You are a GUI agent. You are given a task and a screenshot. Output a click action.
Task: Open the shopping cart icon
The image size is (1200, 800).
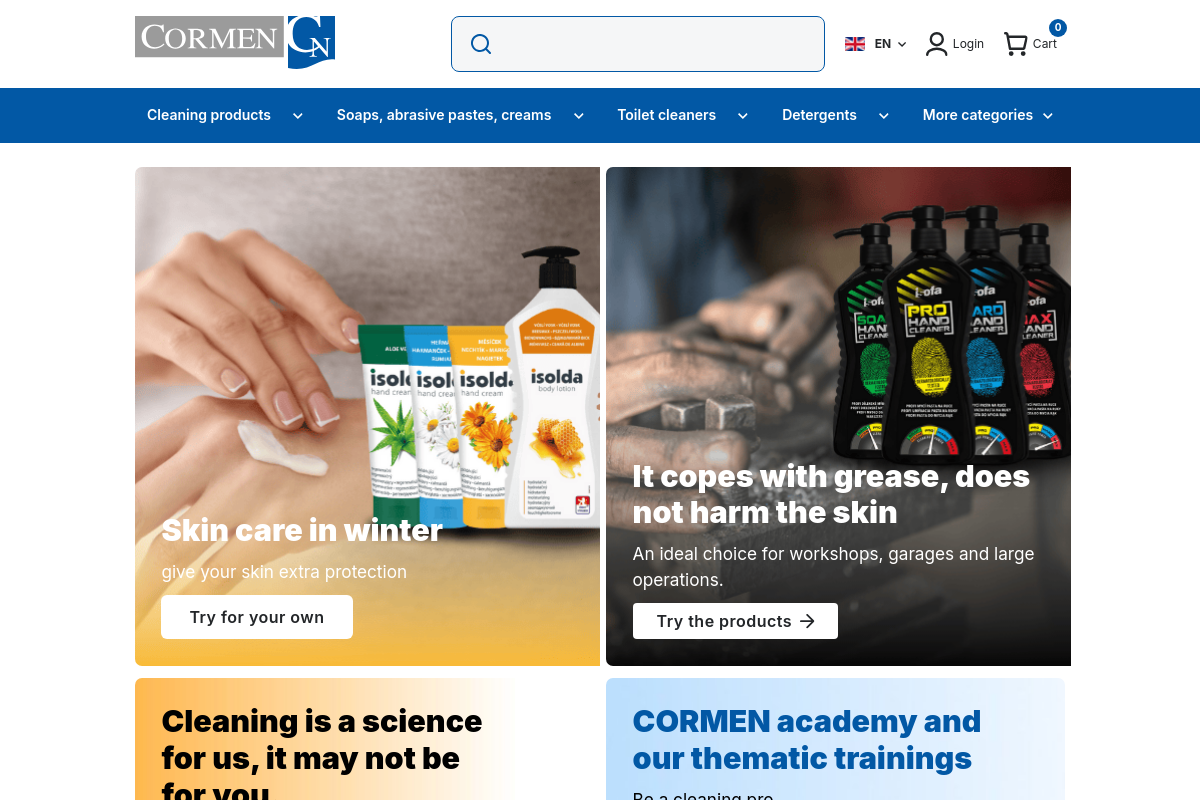click(1015, 44)
